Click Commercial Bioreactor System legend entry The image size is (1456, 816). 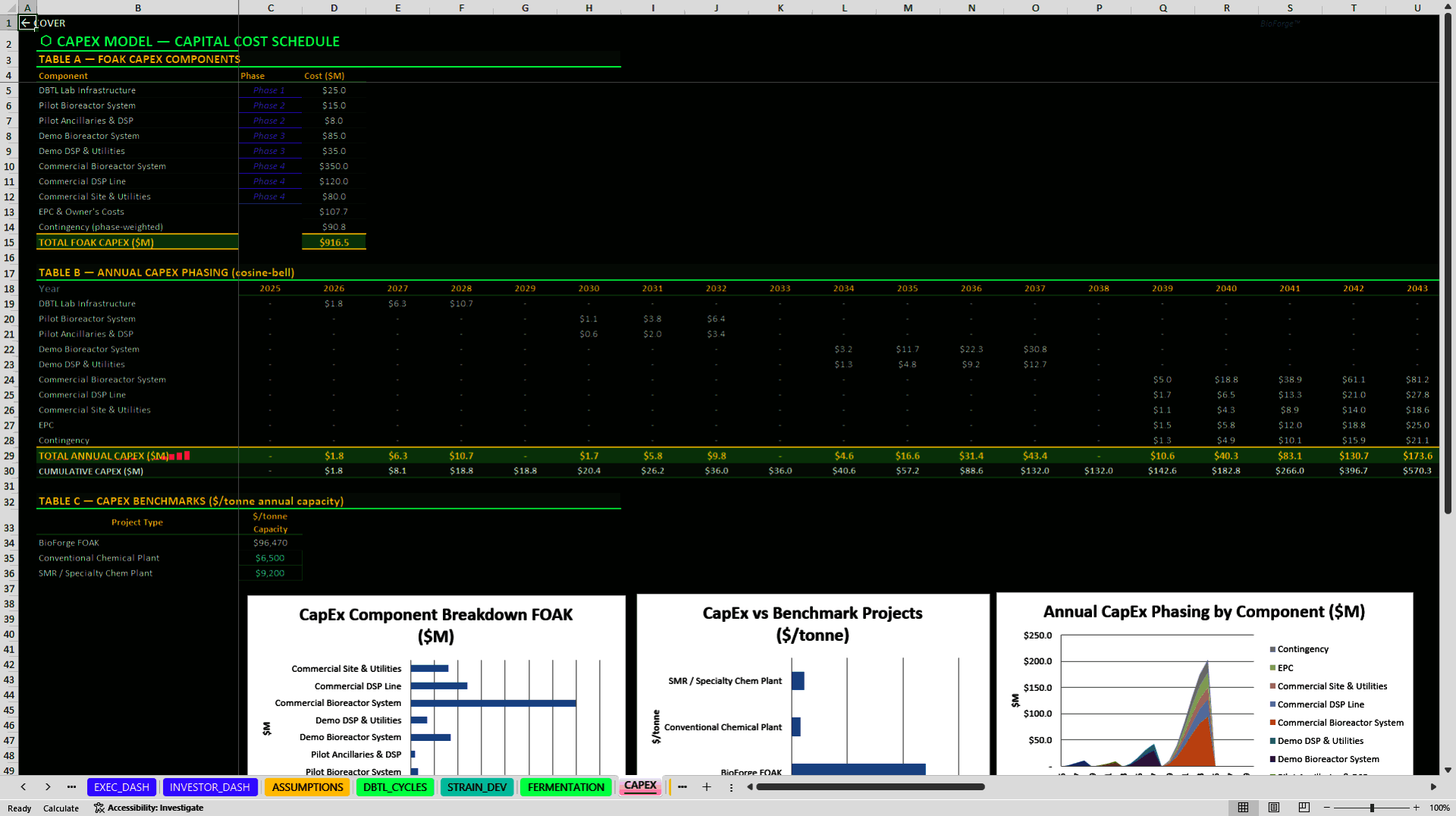coord(1336,723)
